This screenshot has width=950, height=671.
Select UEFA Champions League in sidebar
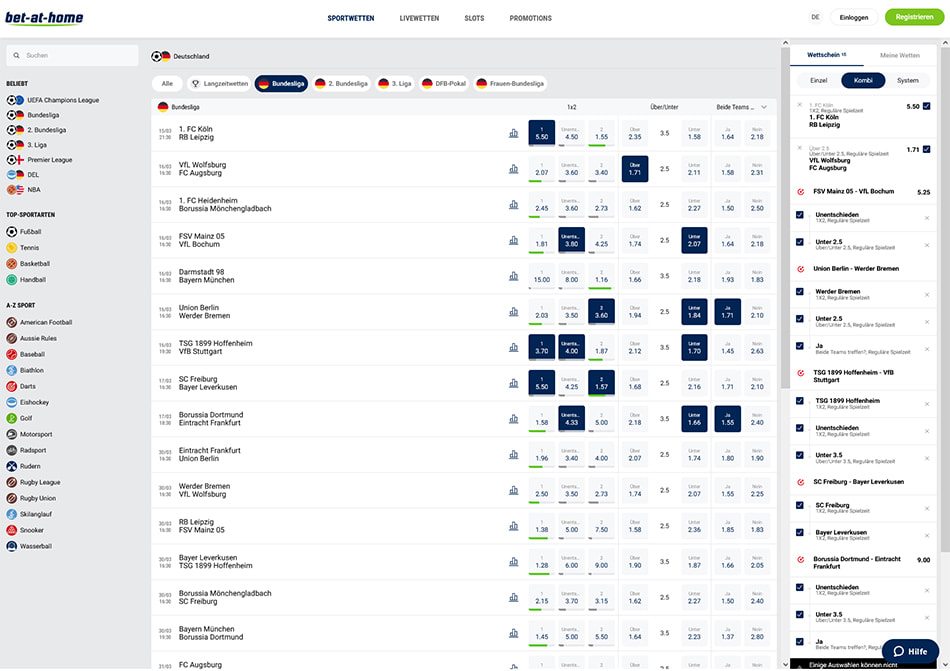pos(53,100)
